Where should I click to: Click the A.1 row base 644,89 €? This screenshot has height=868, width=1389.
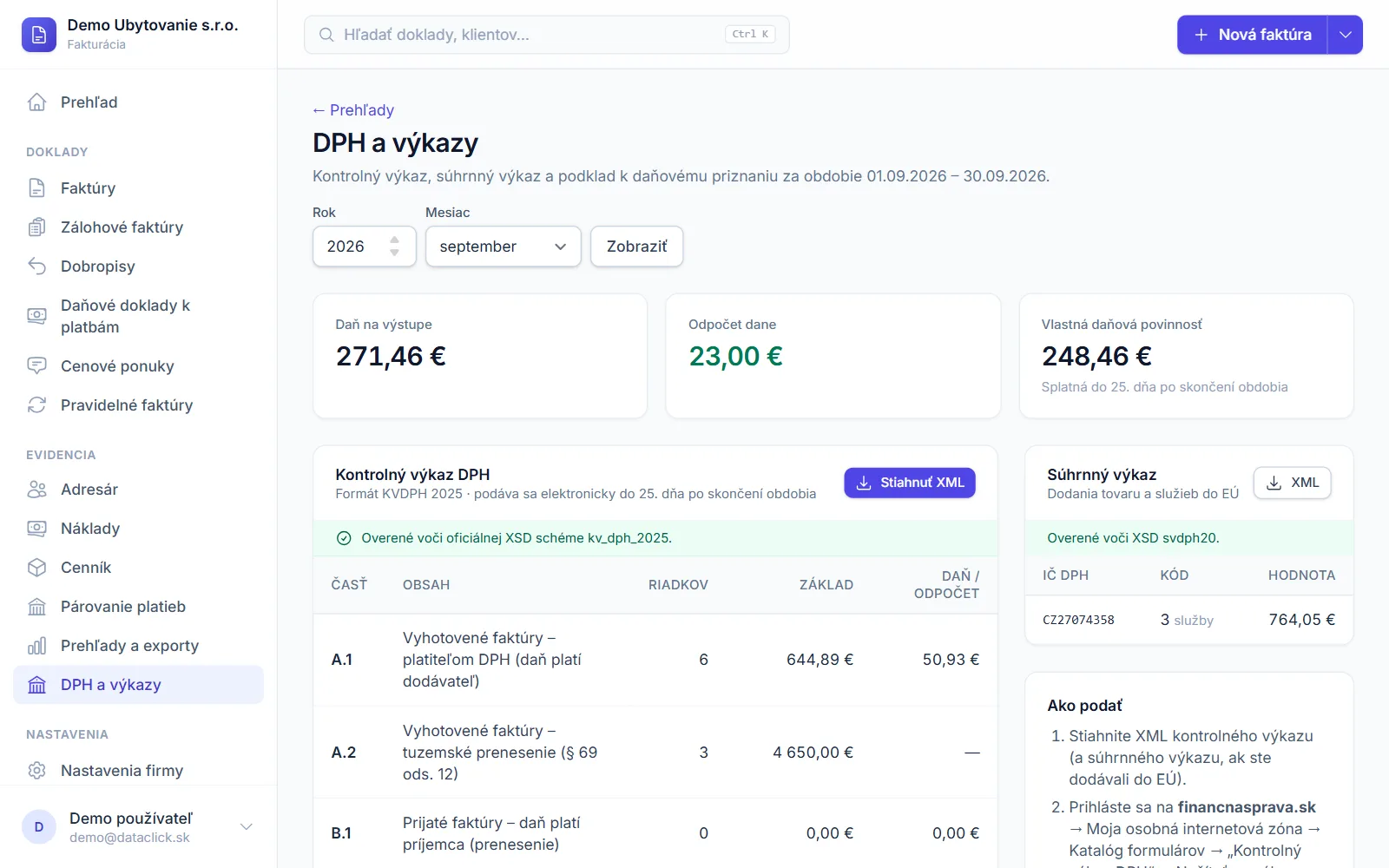[820, 660]
